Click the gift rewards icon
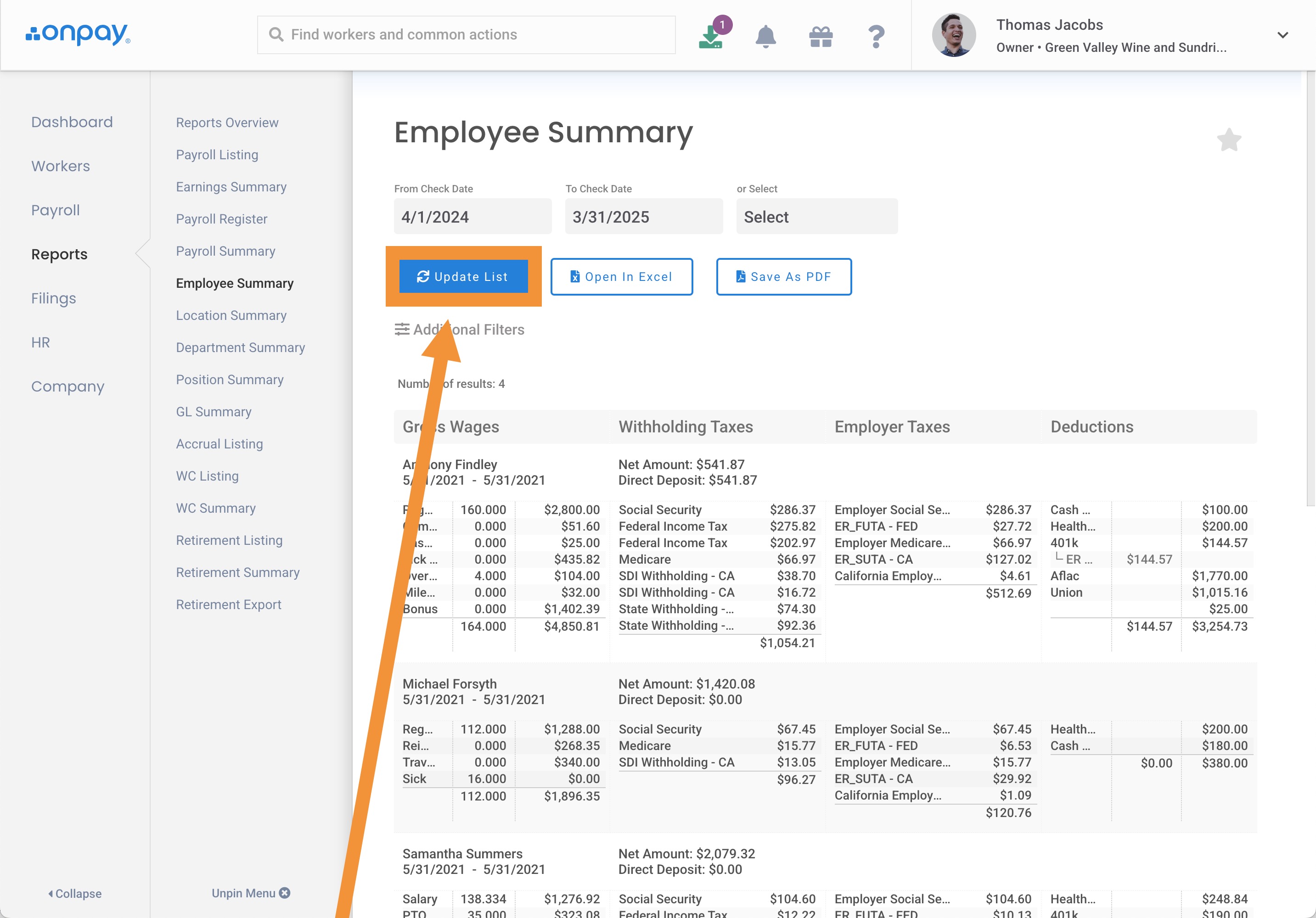The image size is (1316, 918). (x=821, y=36)
